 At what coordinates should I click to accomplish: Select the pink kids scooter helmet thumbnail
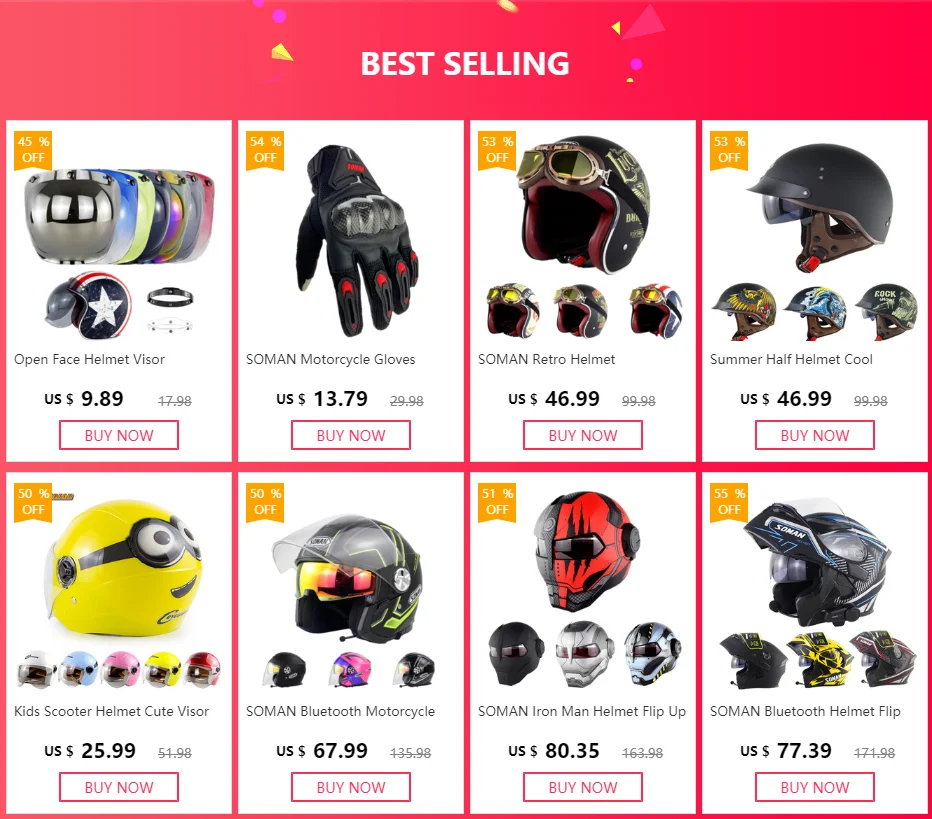pos(121,669)
